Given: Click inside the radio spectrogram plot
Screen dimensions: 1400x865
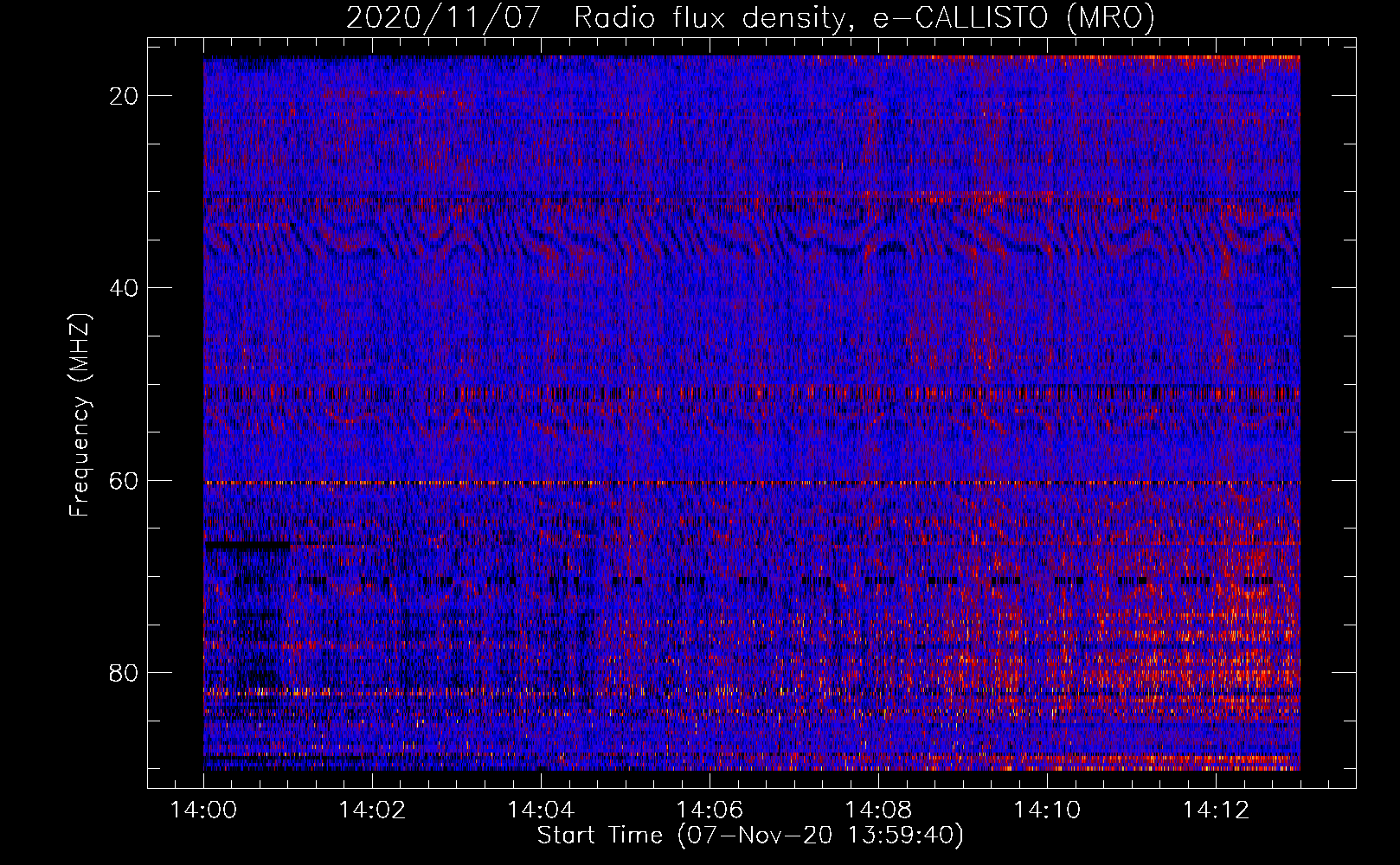Looking at the screenshot, I should (752, 413).
